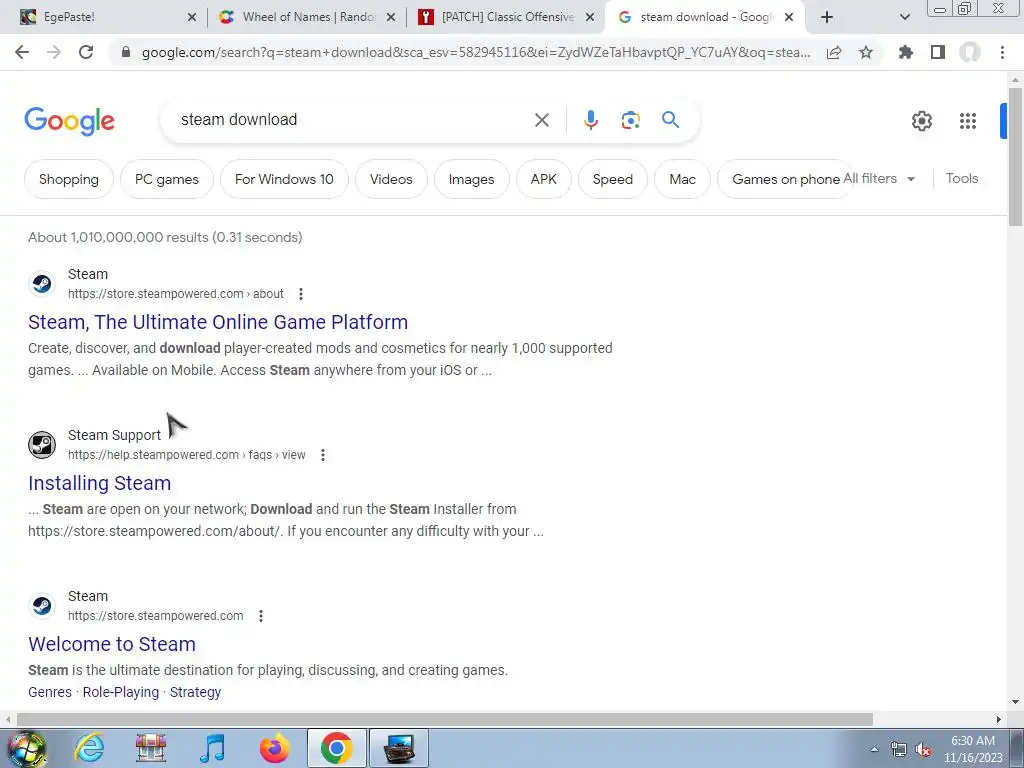The image size is (1024, 768).
Task: Open options for the Welcome to Steam result
Action: pyautogui.click(x=261, y=616)
